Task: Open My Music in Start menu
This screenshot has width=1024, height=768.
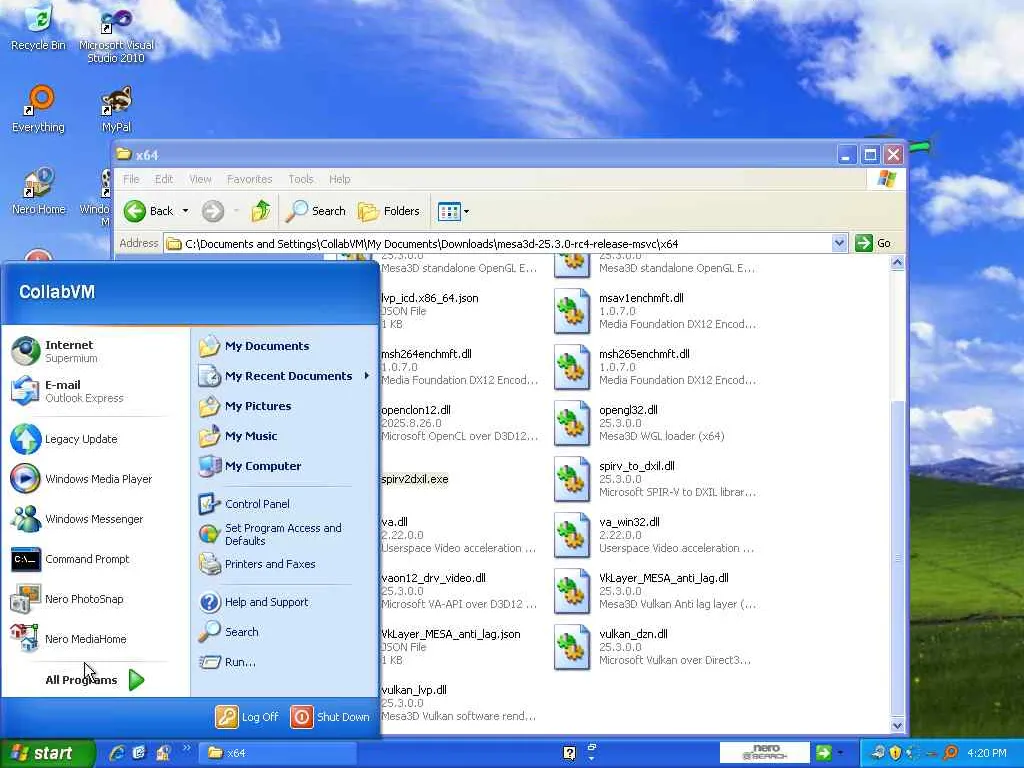Action: (x=285, y=436)
